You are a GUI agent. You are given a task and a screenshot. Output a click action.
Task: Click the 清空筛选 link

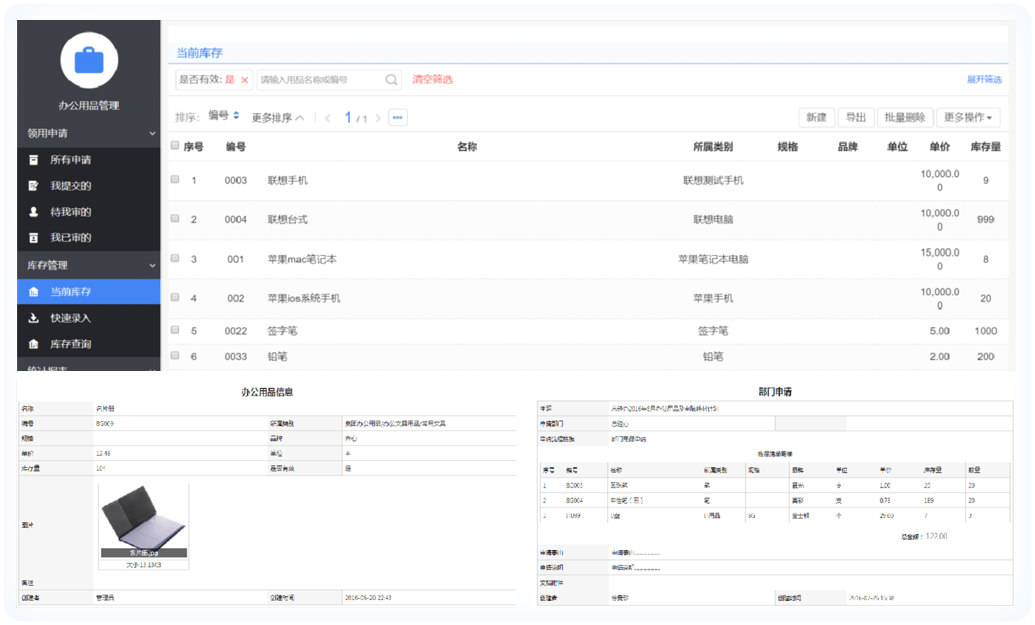pyautogui.click(x=432, y=79)
